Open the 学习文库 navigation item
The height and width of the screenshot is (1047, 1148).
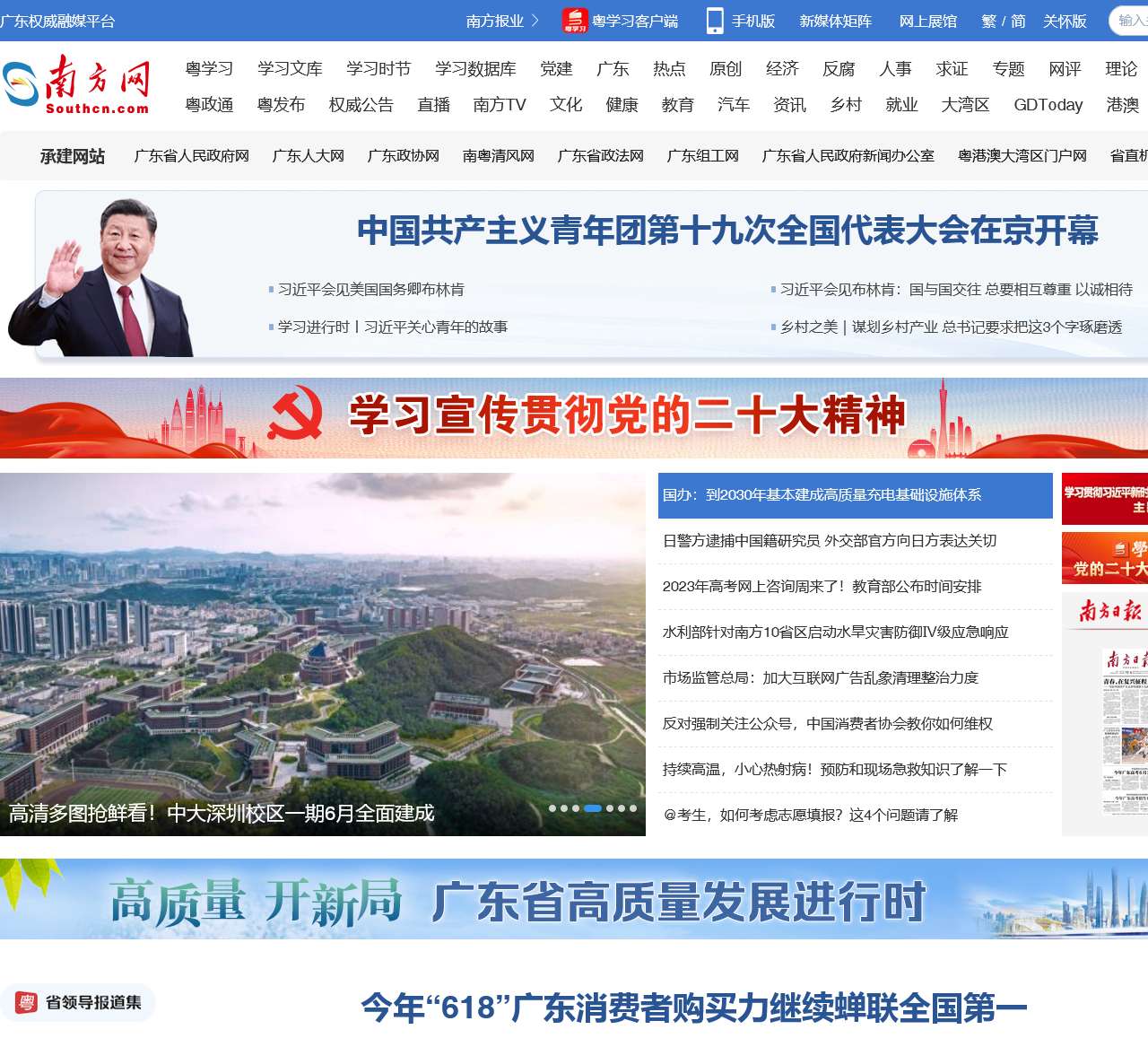[290, 69]
